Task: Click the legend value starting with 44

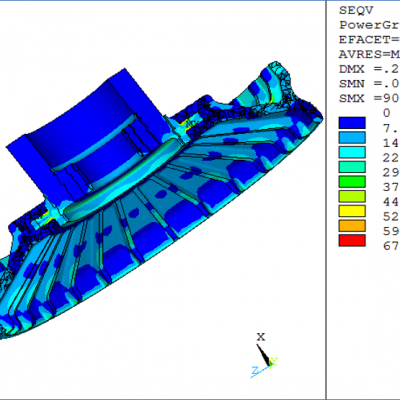Action: (391, 201)
